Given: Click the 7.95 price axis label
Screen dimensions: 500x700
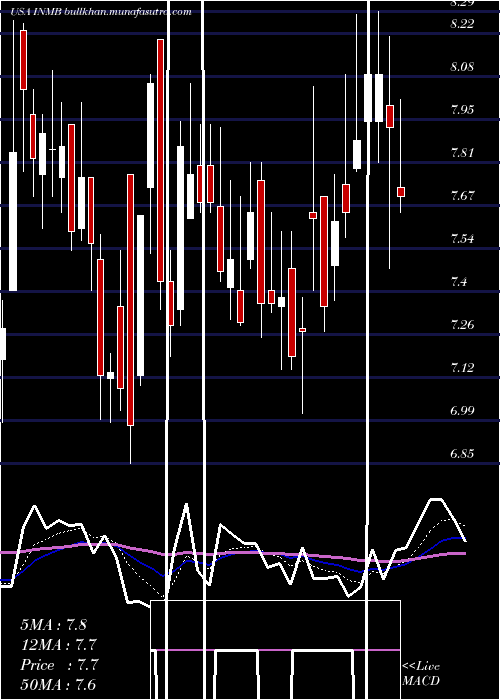Looking at the screenshot, I should [462, 110].
